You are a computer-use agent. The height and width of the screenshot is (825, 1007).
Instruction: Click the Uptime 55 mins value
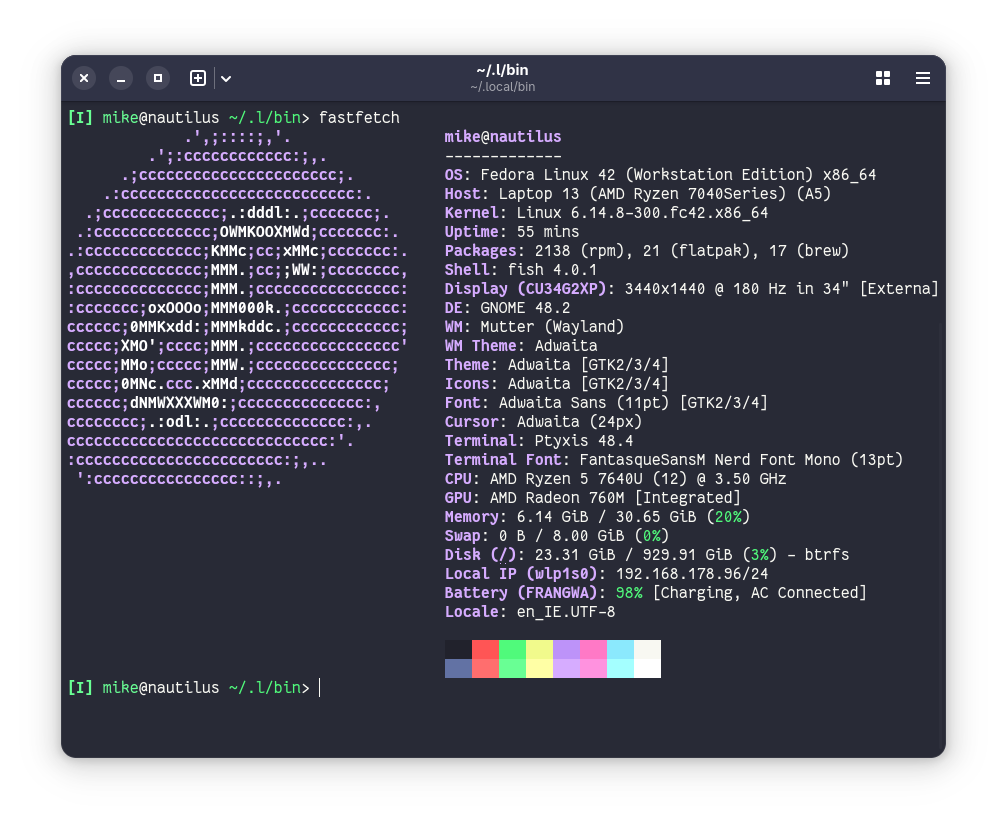pos(548,232)
